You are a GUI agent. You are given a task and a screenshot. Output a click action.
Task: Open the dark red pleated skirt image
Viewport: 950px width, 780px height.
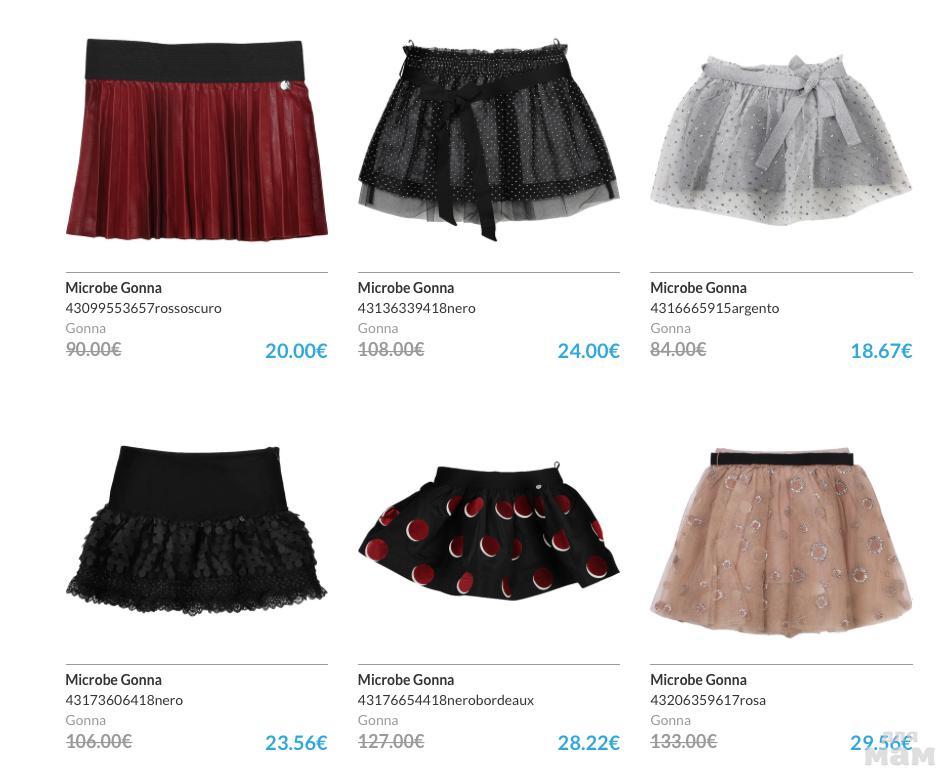point(196,139)
